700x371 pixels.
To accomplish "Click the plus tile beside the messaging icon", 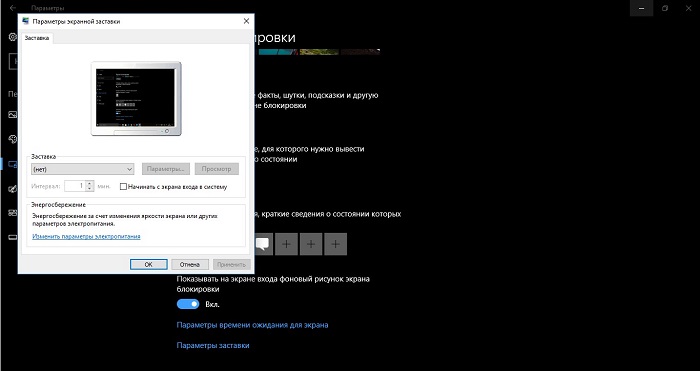I will pos(286,244).
